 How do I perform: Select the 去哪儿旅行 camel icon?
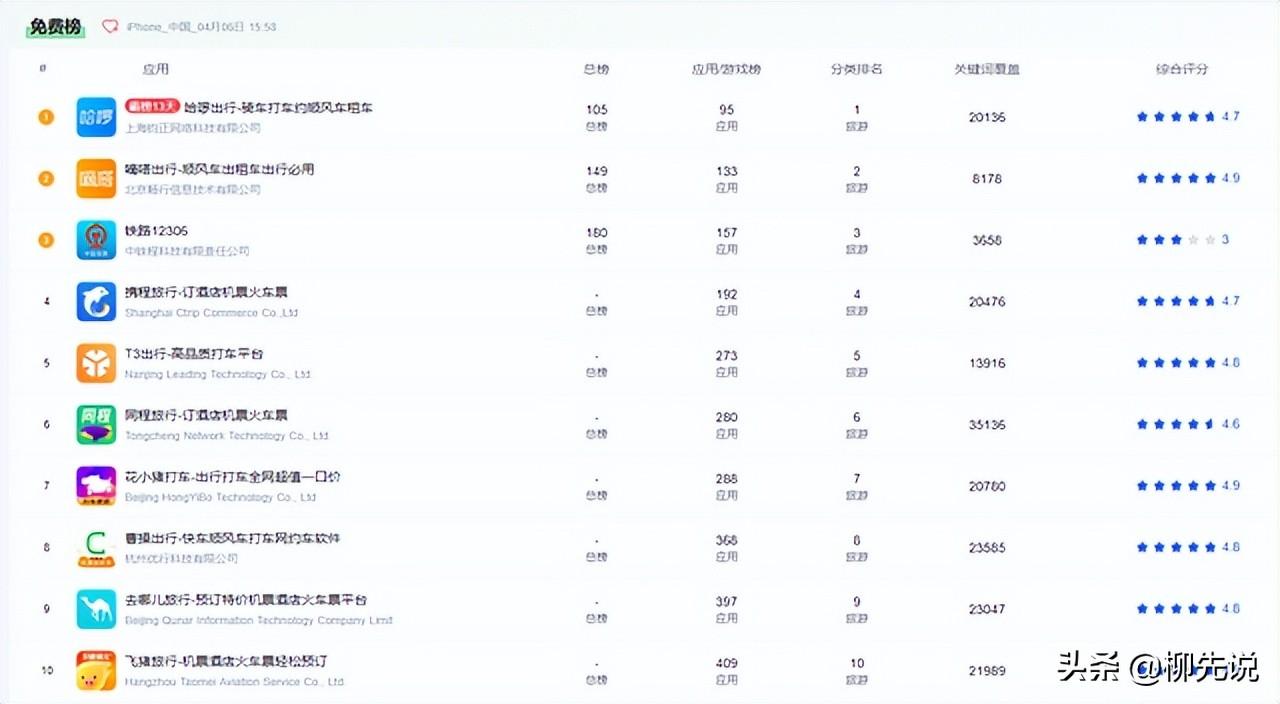(96, 609)
